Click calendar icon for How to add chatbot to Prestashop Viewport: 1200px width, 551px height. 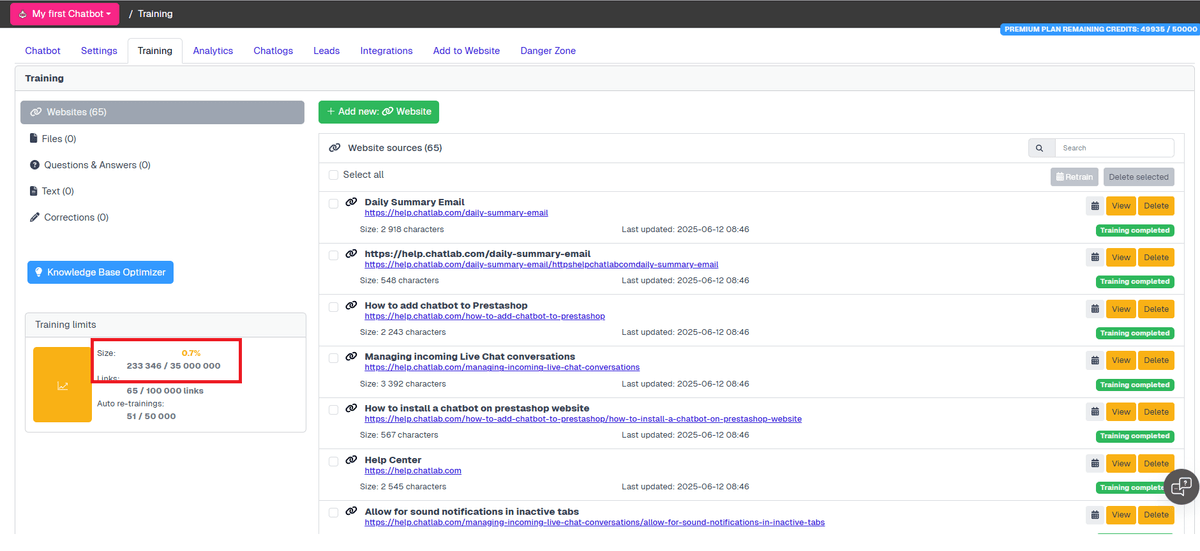click(x=1094, y=308)
